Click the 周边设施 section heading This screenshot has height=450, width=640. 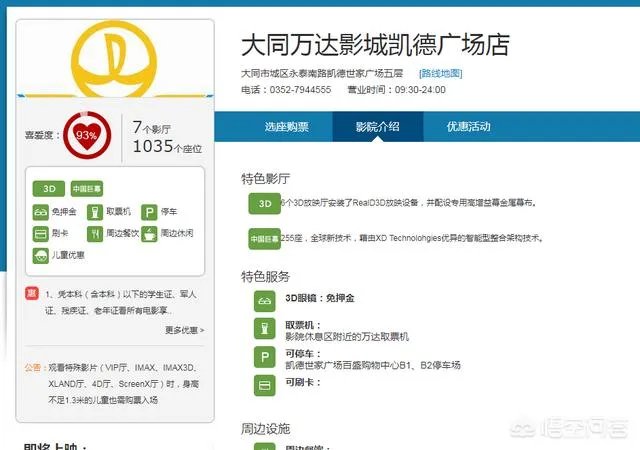[265, 429]
